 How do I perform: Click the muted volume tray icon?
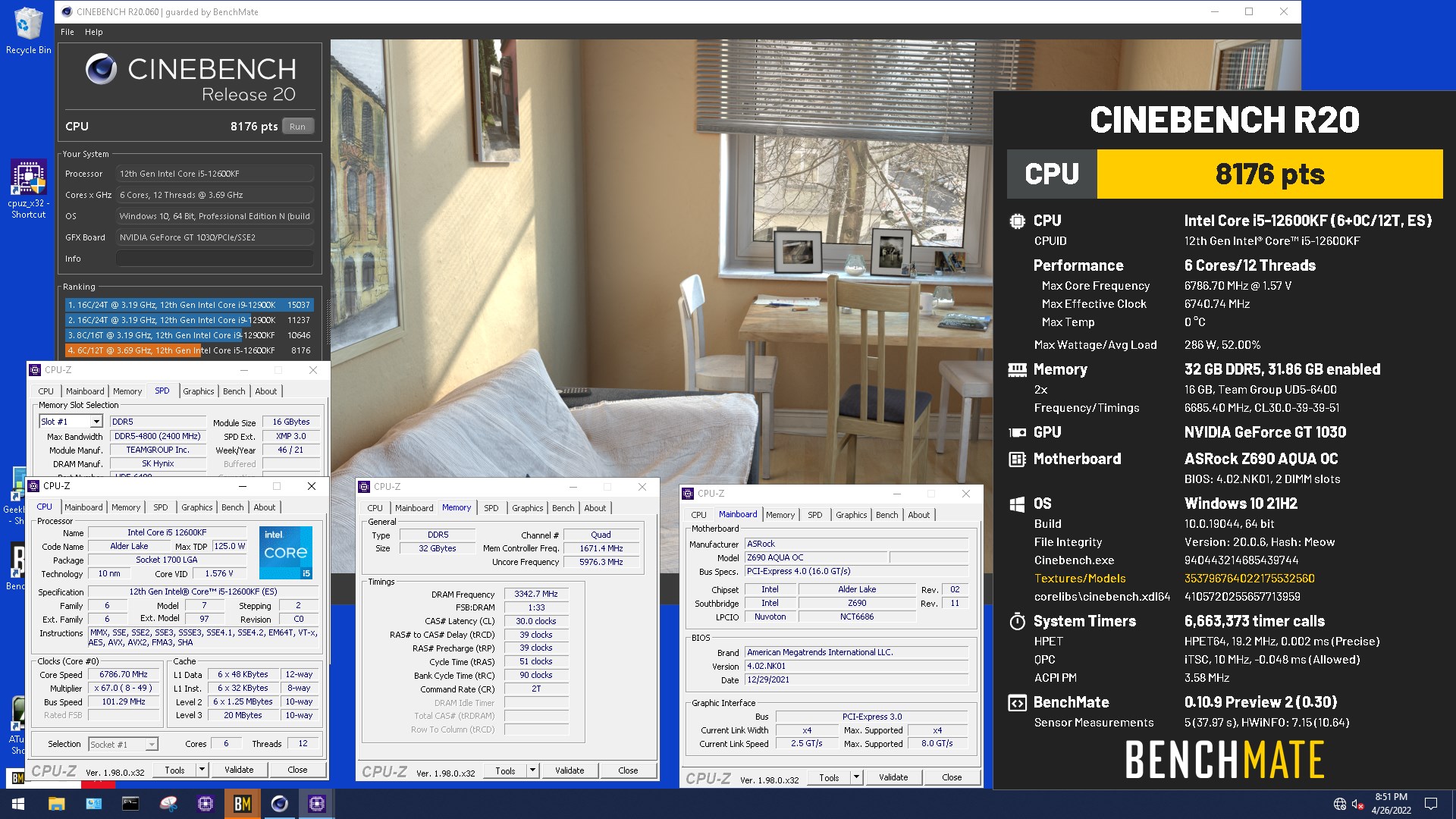(1358, 804)
